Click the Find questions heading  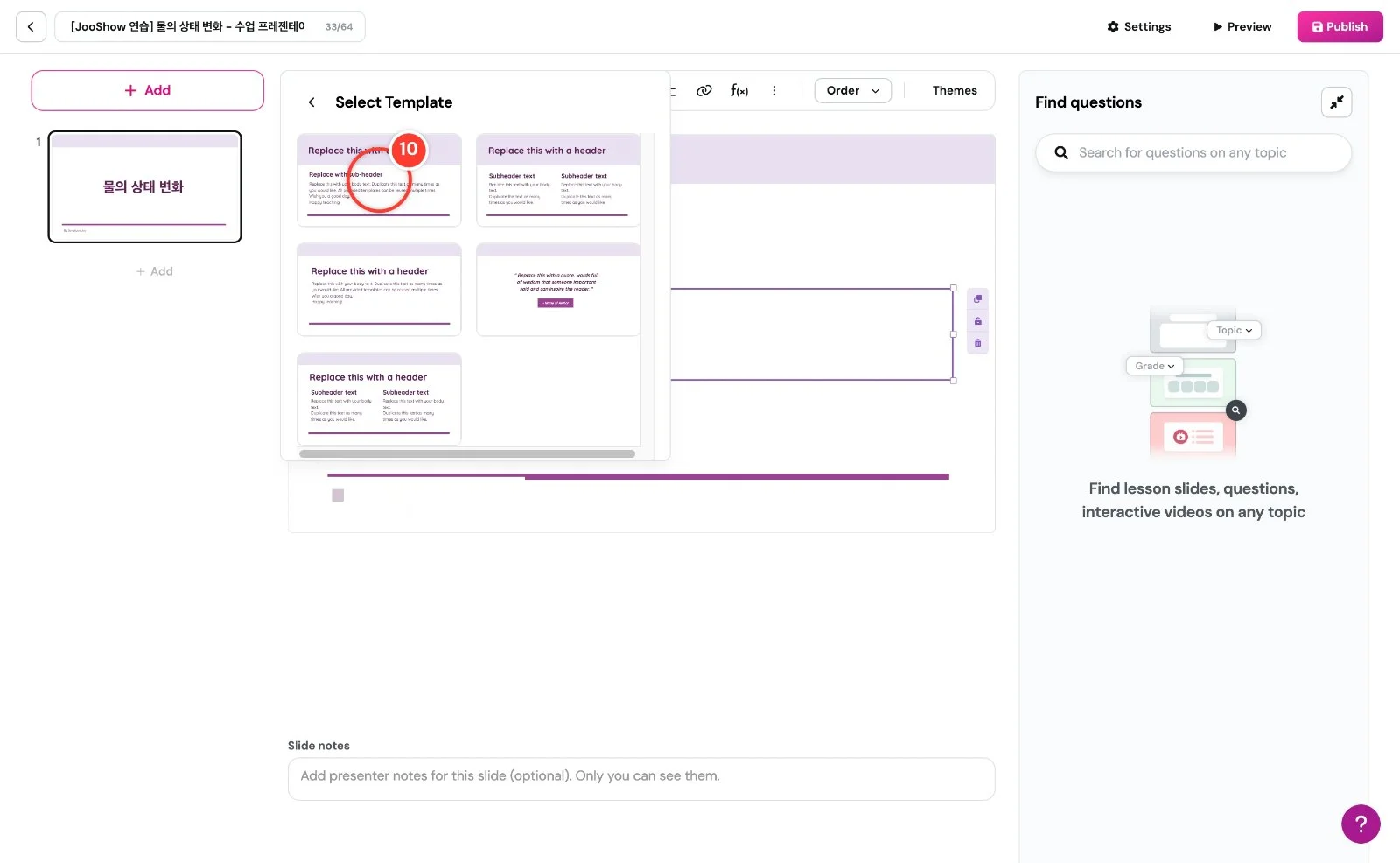point(1088,102)
